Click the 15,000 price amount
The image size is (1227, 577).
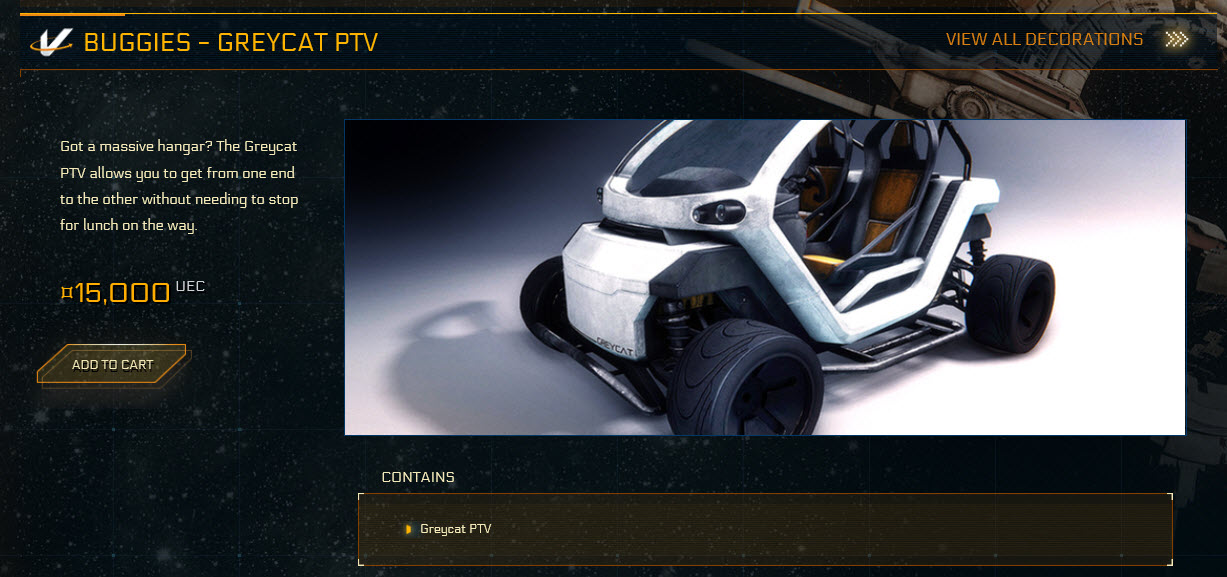[x=122, y=293]
